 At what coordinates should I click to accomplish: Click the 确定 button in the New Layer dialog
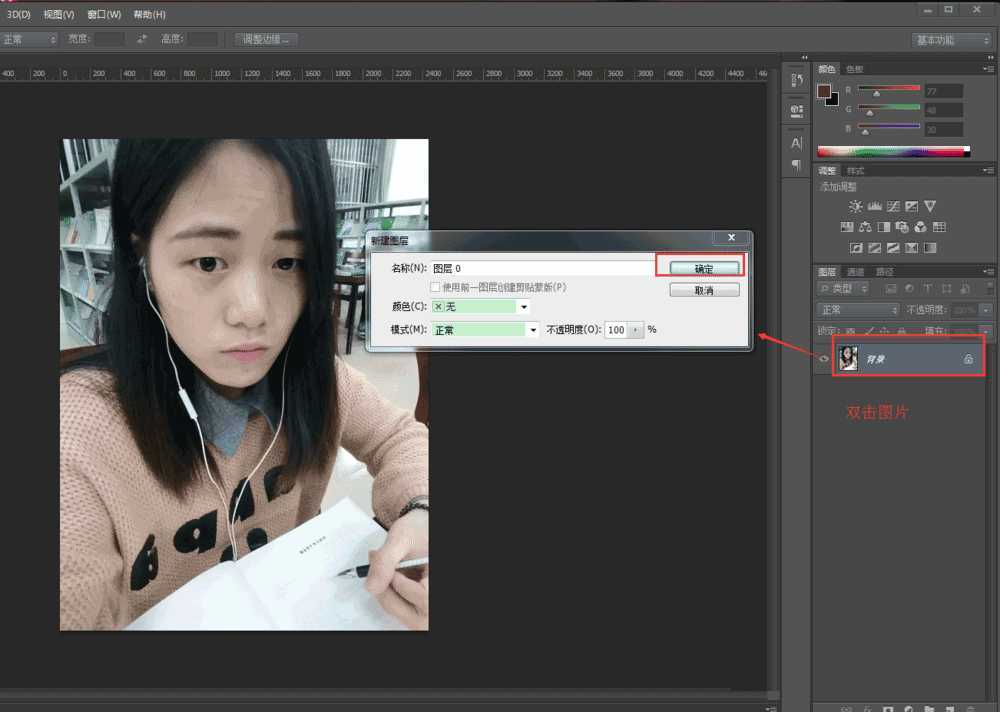703,267
